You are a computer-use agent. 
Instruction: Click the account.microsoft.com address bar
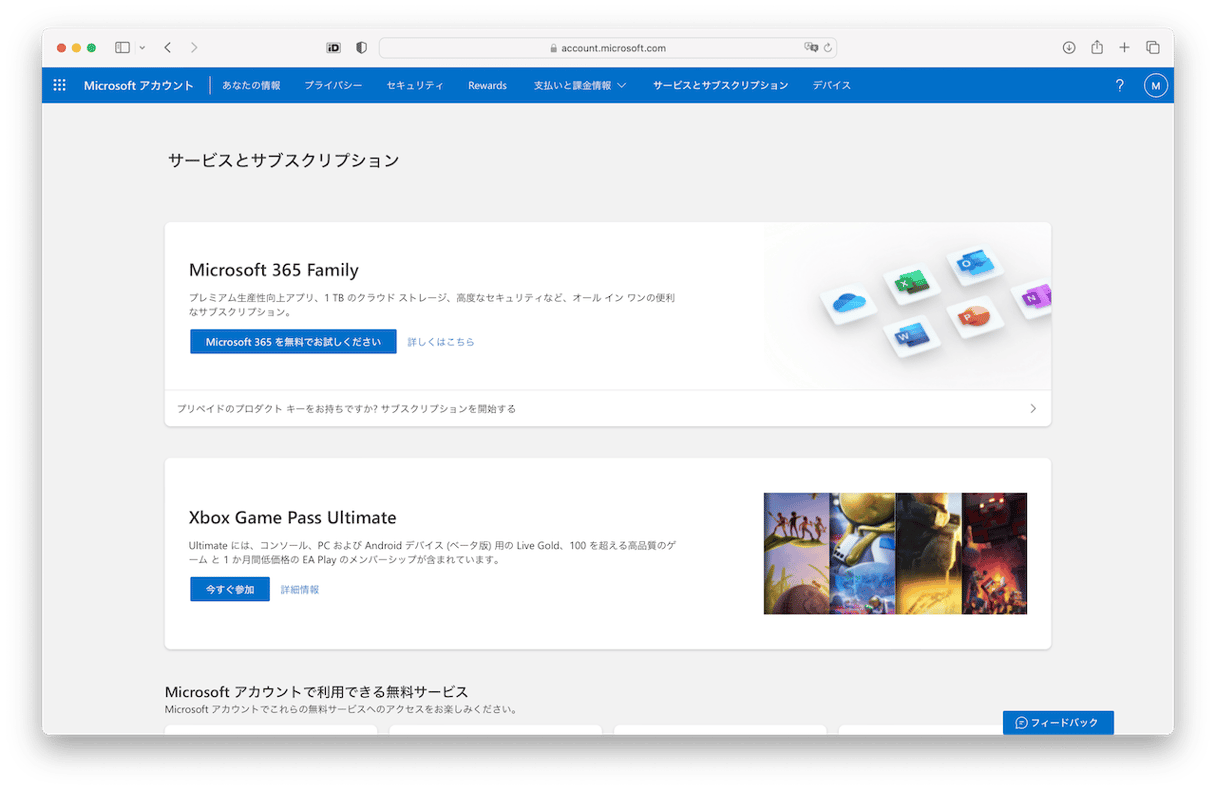tap(608, 47)
